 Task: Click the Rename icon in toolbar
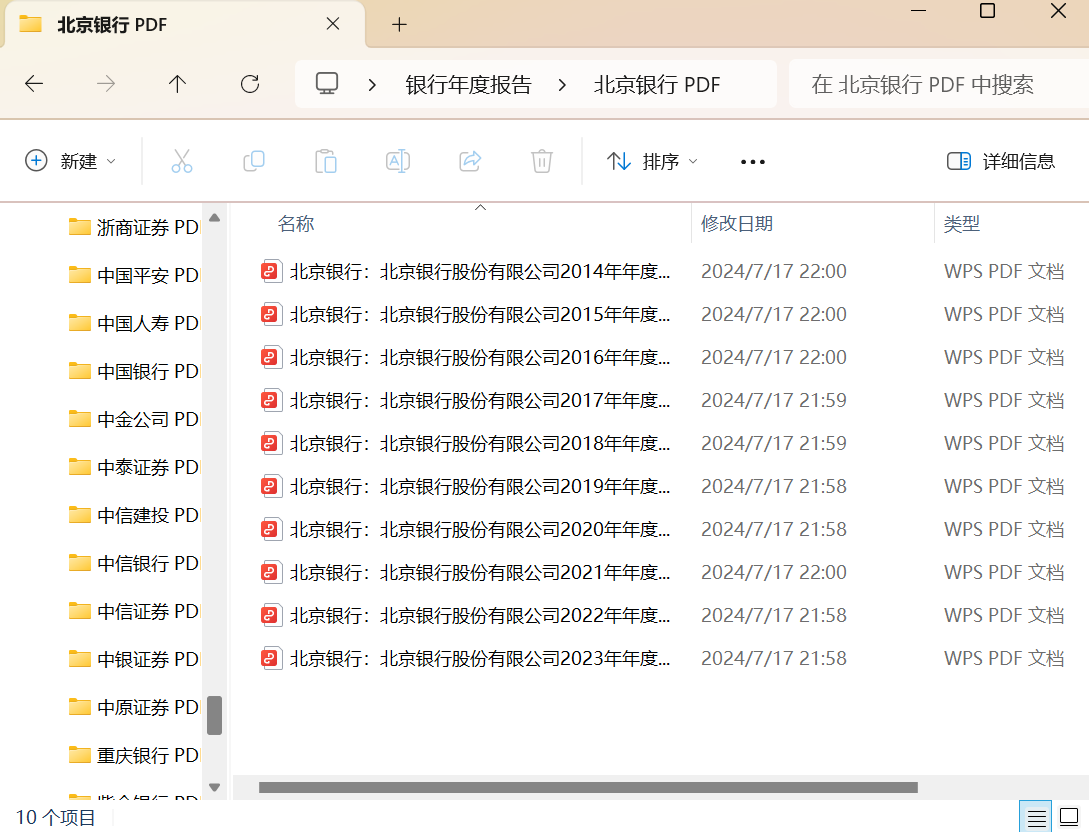(398, 161)
